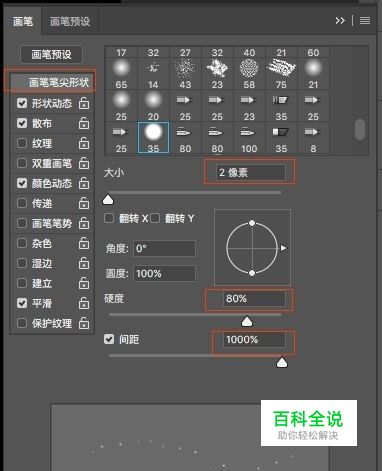Enable the 画笔笔势 checkbox
The image size is (382, 471).
click(22, 223)
